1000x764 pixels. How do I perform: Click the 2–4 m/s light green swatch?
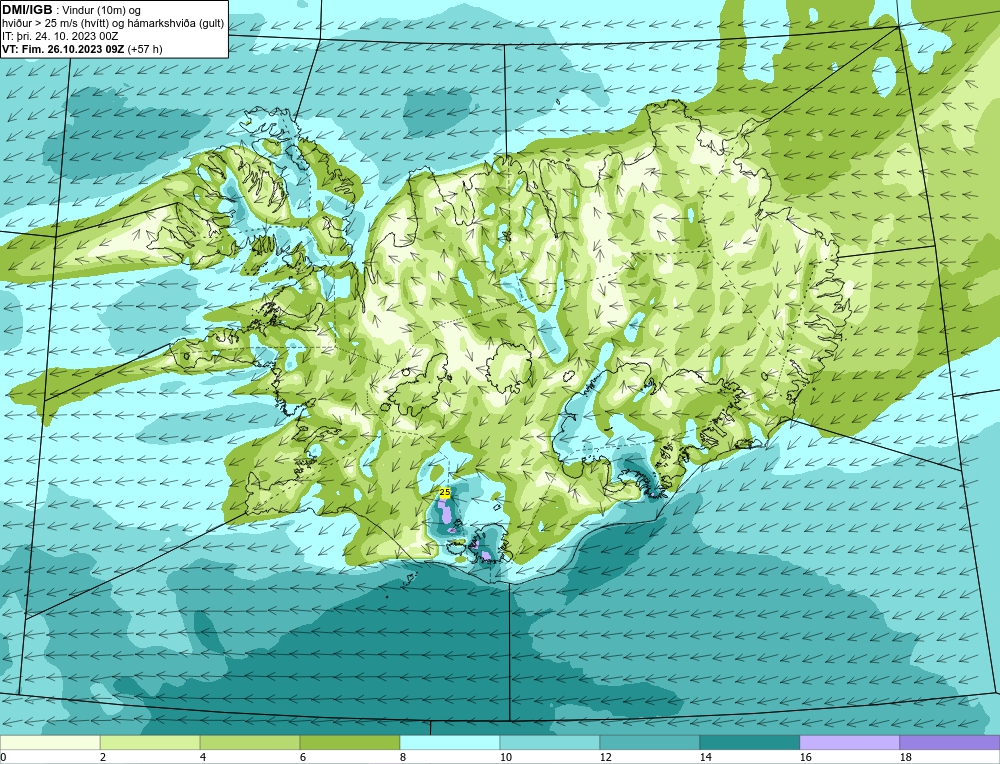(150, 743)
